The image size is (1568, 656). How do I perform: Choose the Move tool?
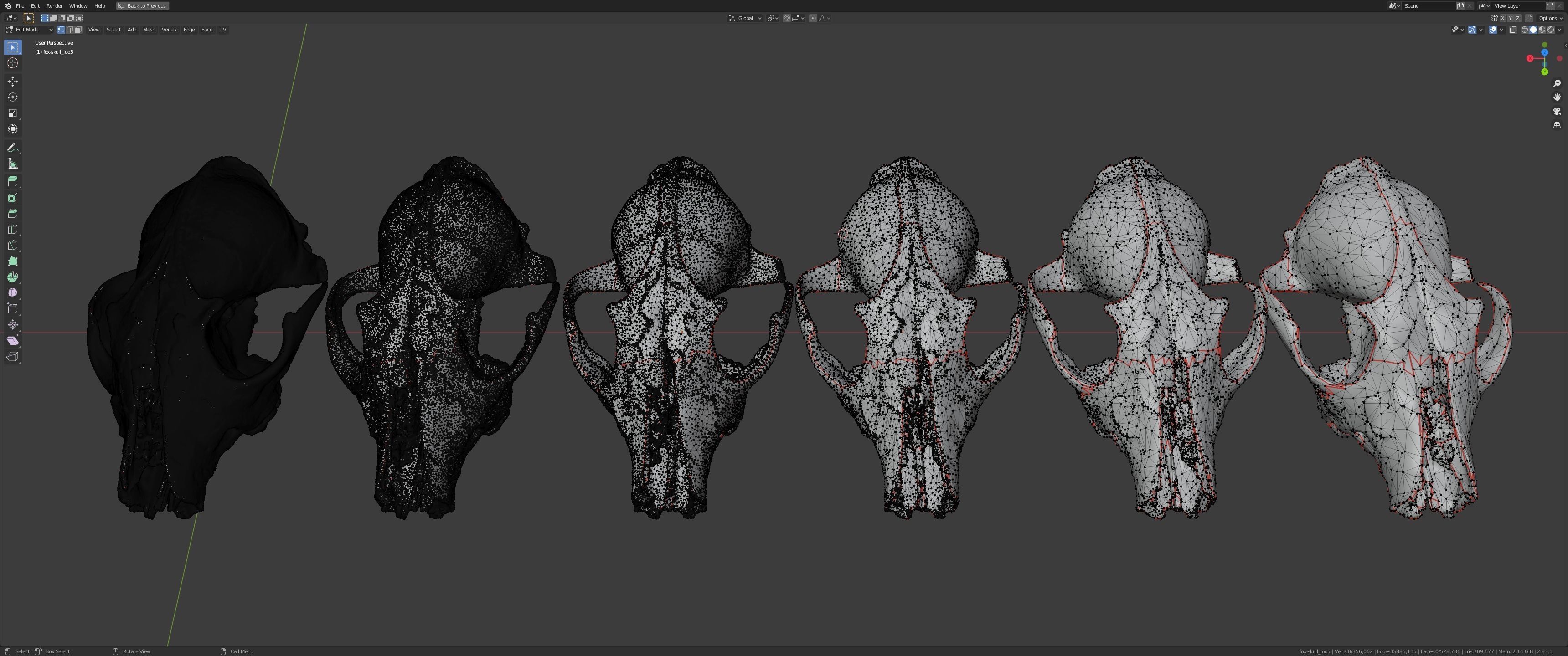(x=13, y=82)
